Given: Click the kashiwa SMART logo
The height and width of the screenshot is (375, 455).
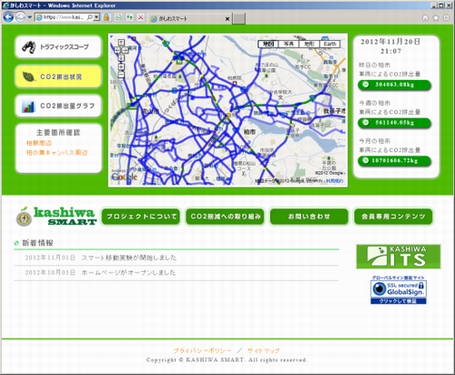Looking at the screenshot, I should tap(56, 216).
